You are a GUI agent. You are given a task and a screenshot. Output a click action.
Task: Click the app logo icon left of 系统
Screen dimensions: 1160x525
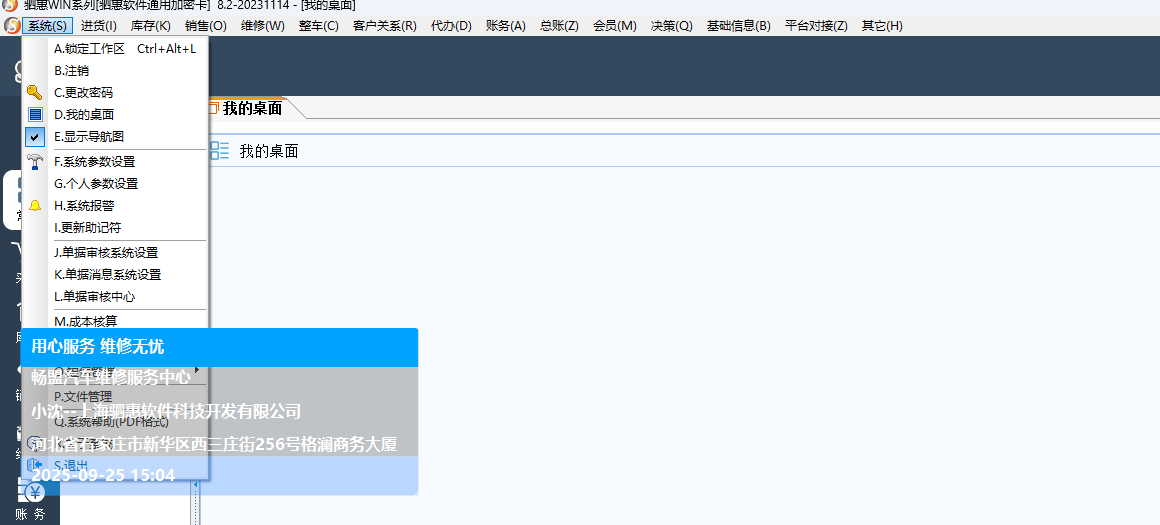click(12, 25)
